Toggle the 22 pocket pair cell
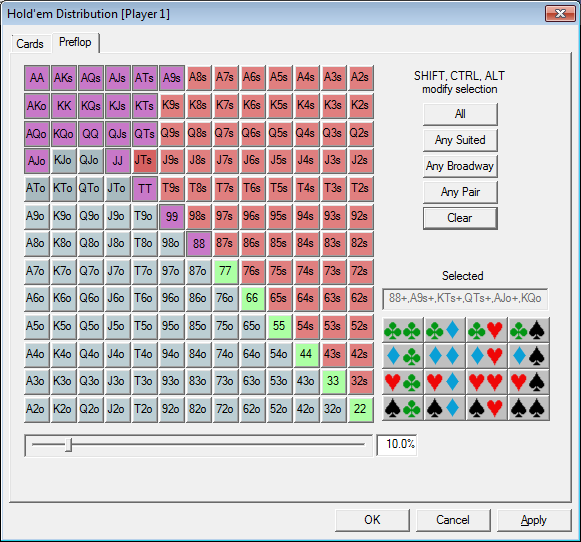This screenshot has height=542, width=581. pos(360,409)
